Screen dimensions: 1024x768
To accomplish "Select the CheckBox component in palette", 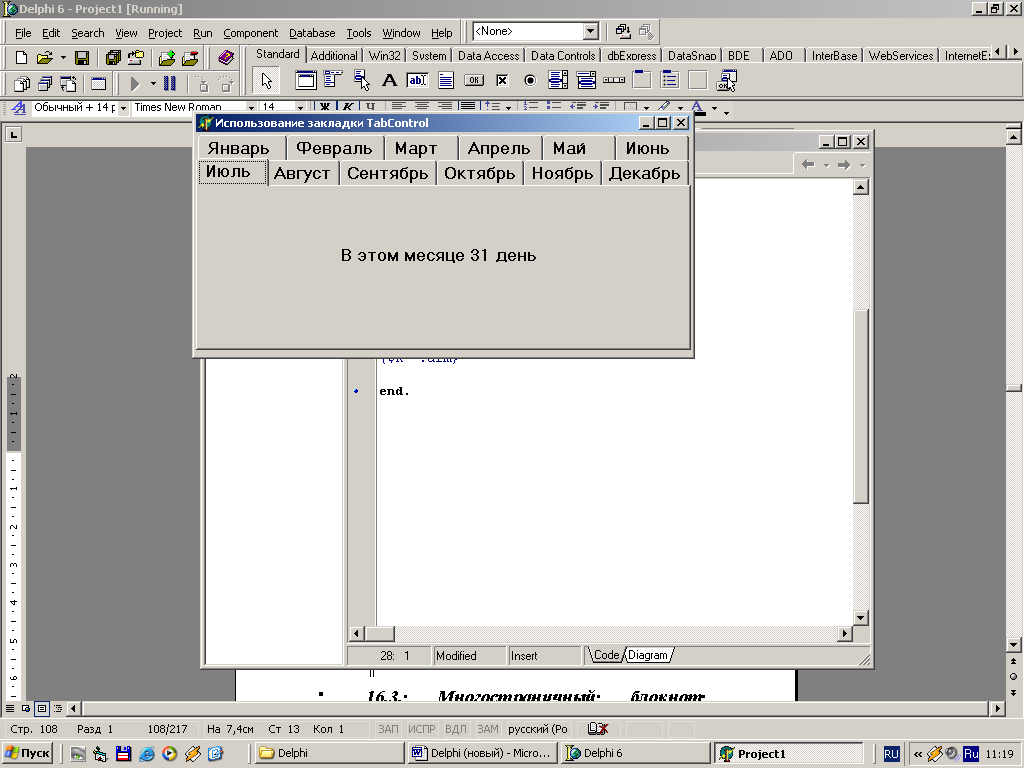I will [x=502, y=80].
